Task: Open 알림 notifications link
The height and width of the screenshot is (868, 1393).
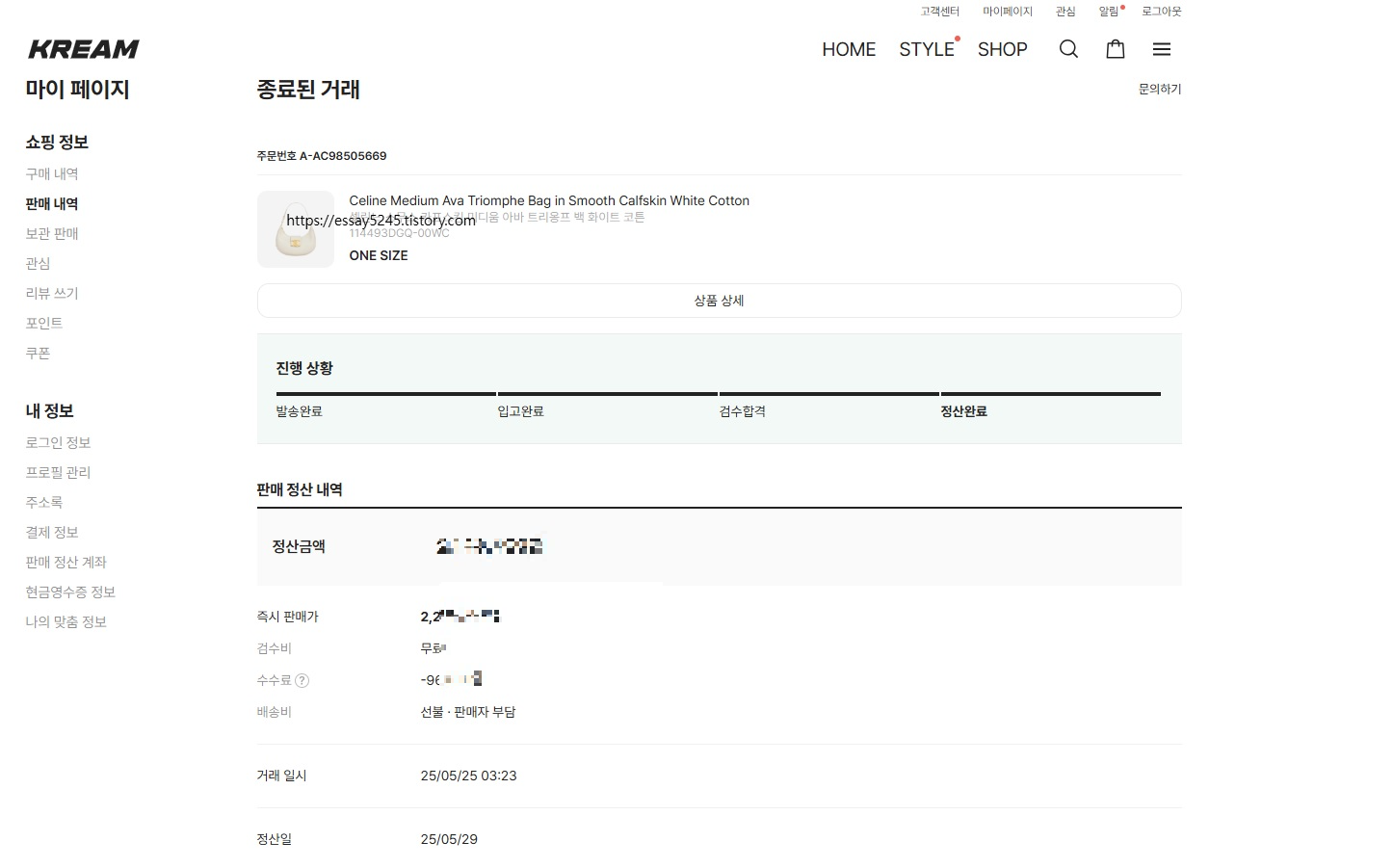Action: (1109, 12)
